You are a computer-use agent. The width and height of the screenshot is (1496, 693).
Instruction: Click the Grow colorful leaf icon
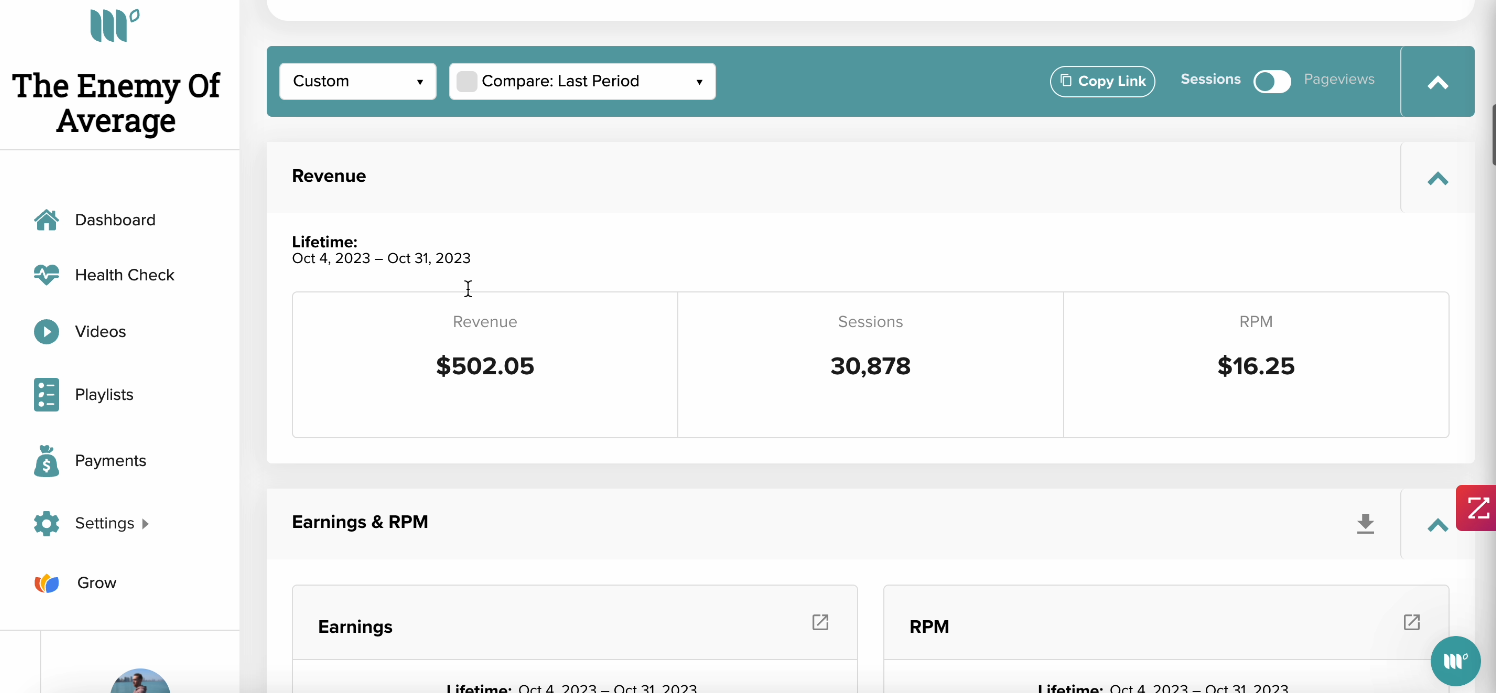click(46, 583)
